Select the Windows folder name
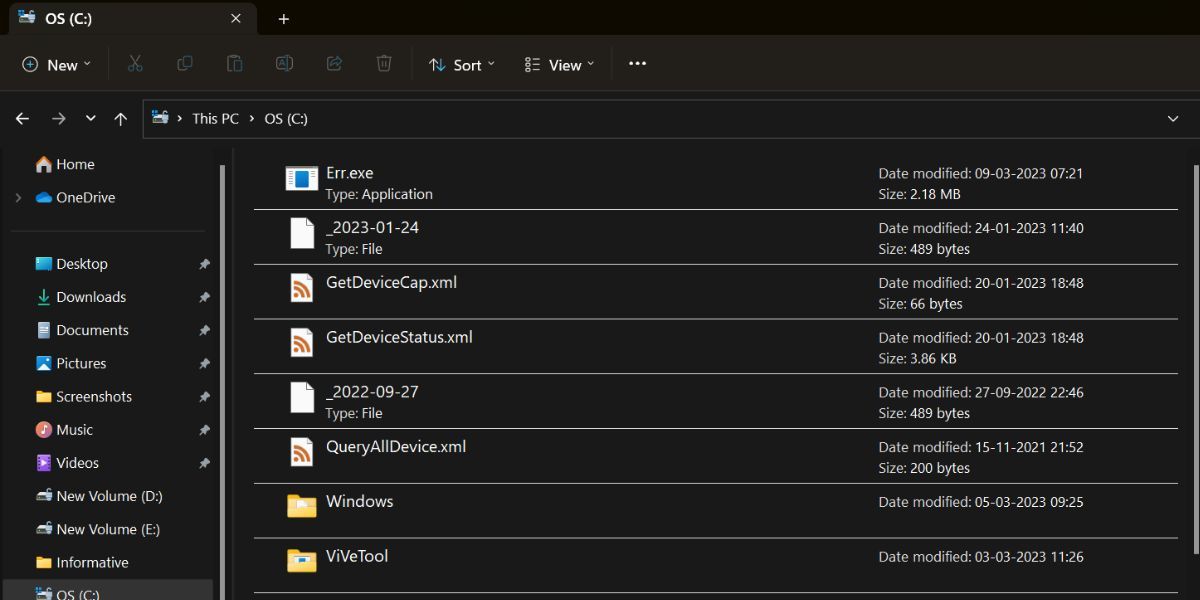 (359, 501)
